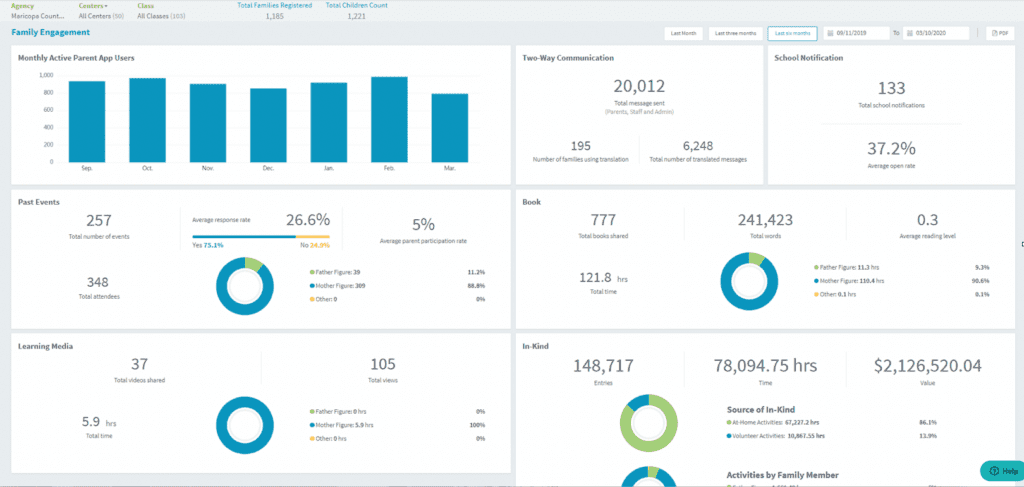Click the Past Events attendees donut chart

point(245,286)
